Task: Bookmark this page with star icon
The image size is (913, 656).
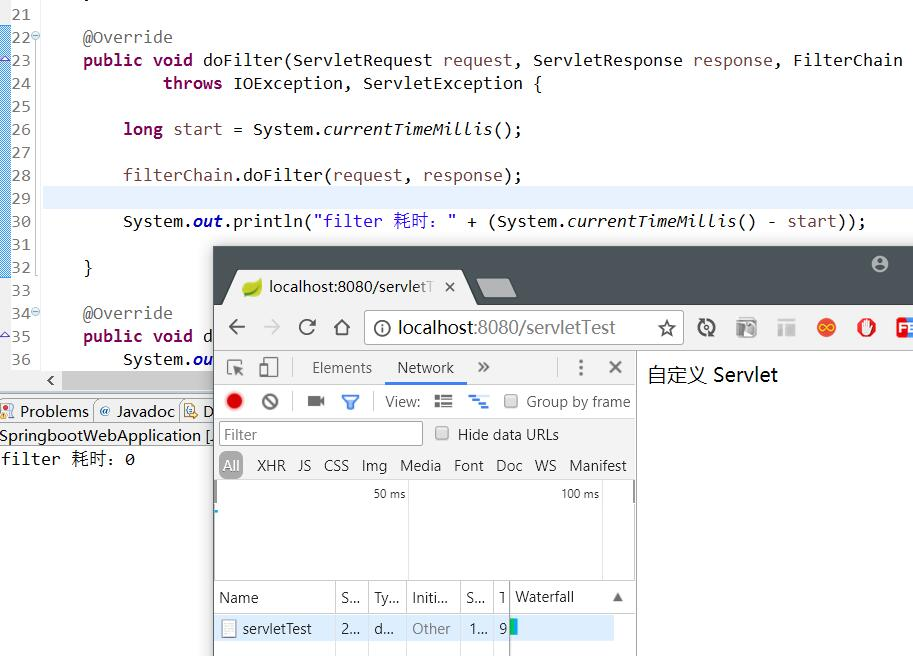Action: (x=666, y=328)
